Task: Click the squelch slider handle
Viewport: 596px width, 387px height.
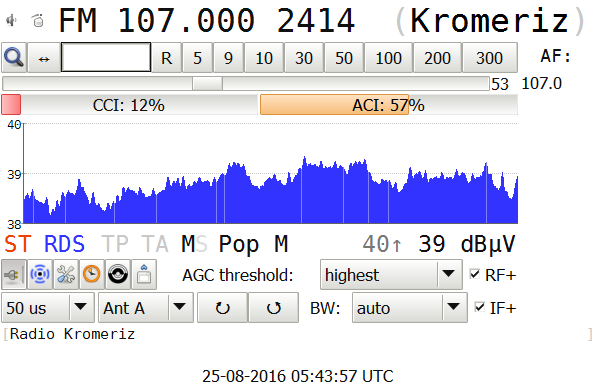Action: [x=207, y=84]
